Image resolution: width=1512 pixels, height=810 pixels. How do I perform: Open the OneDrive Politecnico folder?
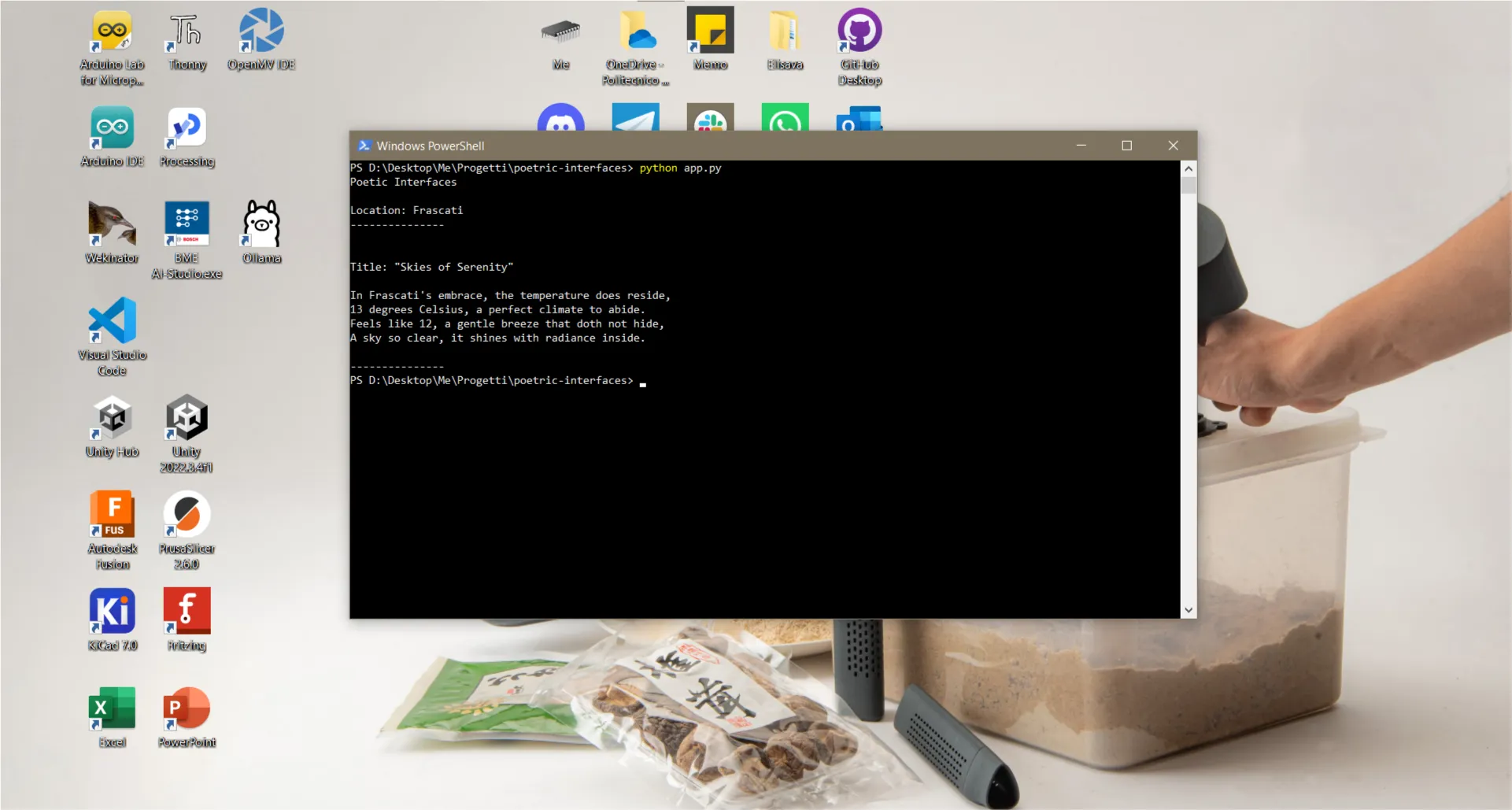click(x=635, y=33)
